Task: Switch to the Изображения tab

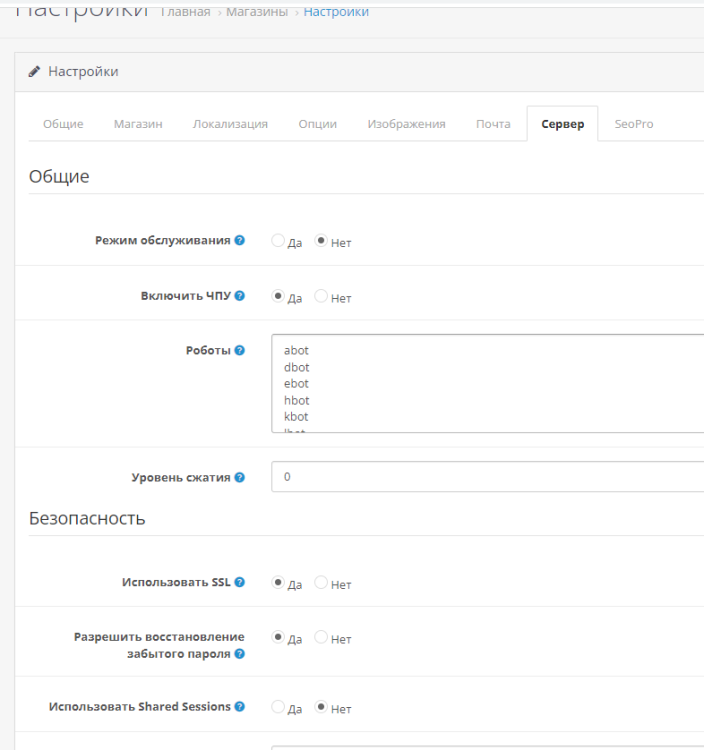Action: pos(406,124)
